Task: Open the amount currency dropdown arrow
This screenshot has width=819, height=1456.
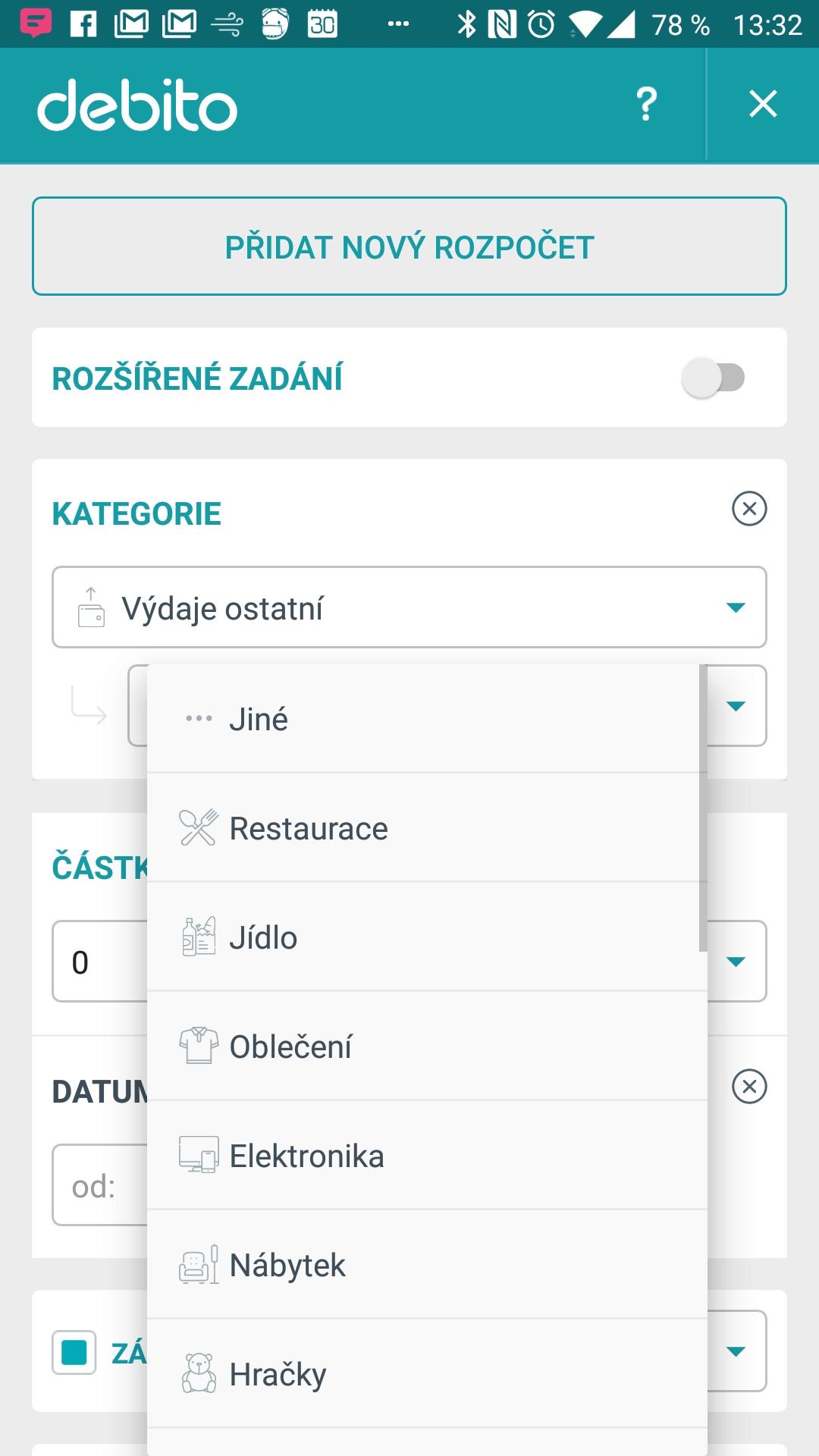Action: tap(736, 962)
